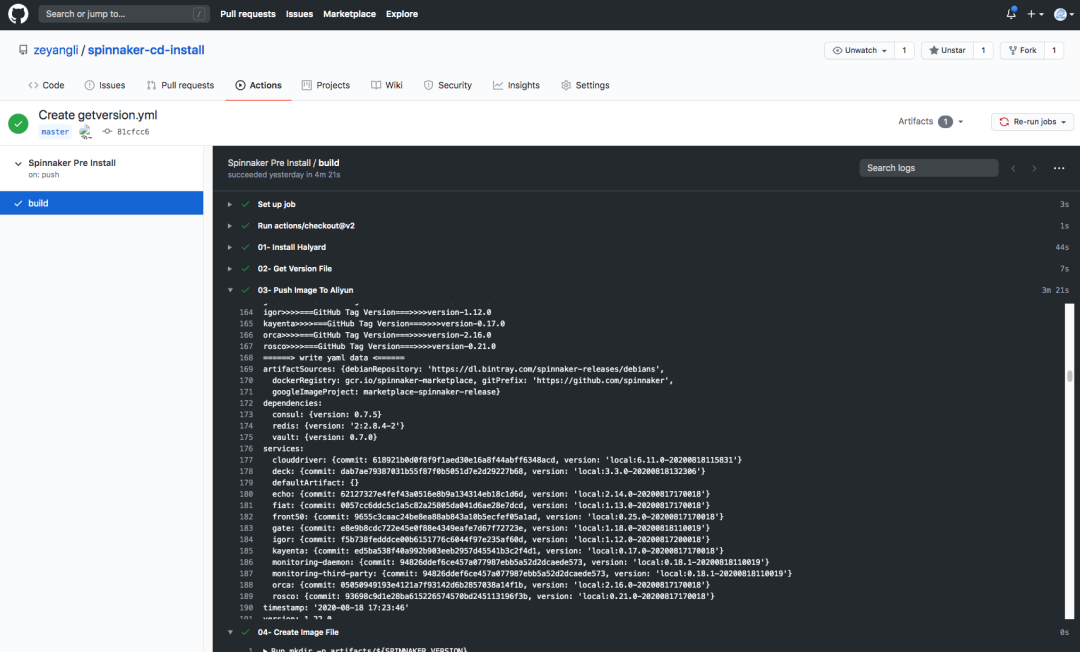Click the Unwatch eye icon
The width and height of the screenshot is (1080, 652).
click(x=837, y=50)
